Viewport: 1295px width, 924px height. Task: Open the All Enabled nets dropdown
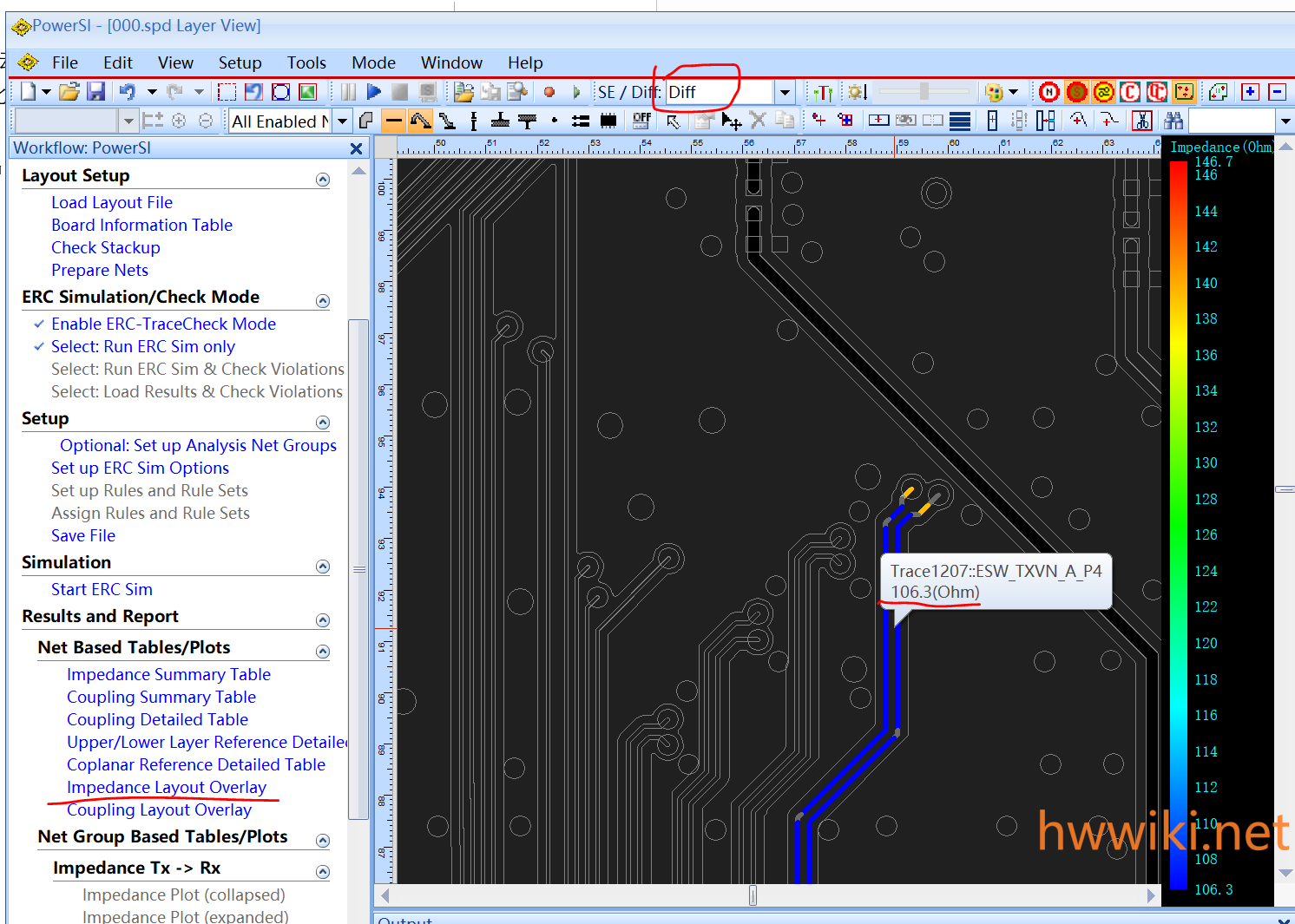[x=342, y=121]
